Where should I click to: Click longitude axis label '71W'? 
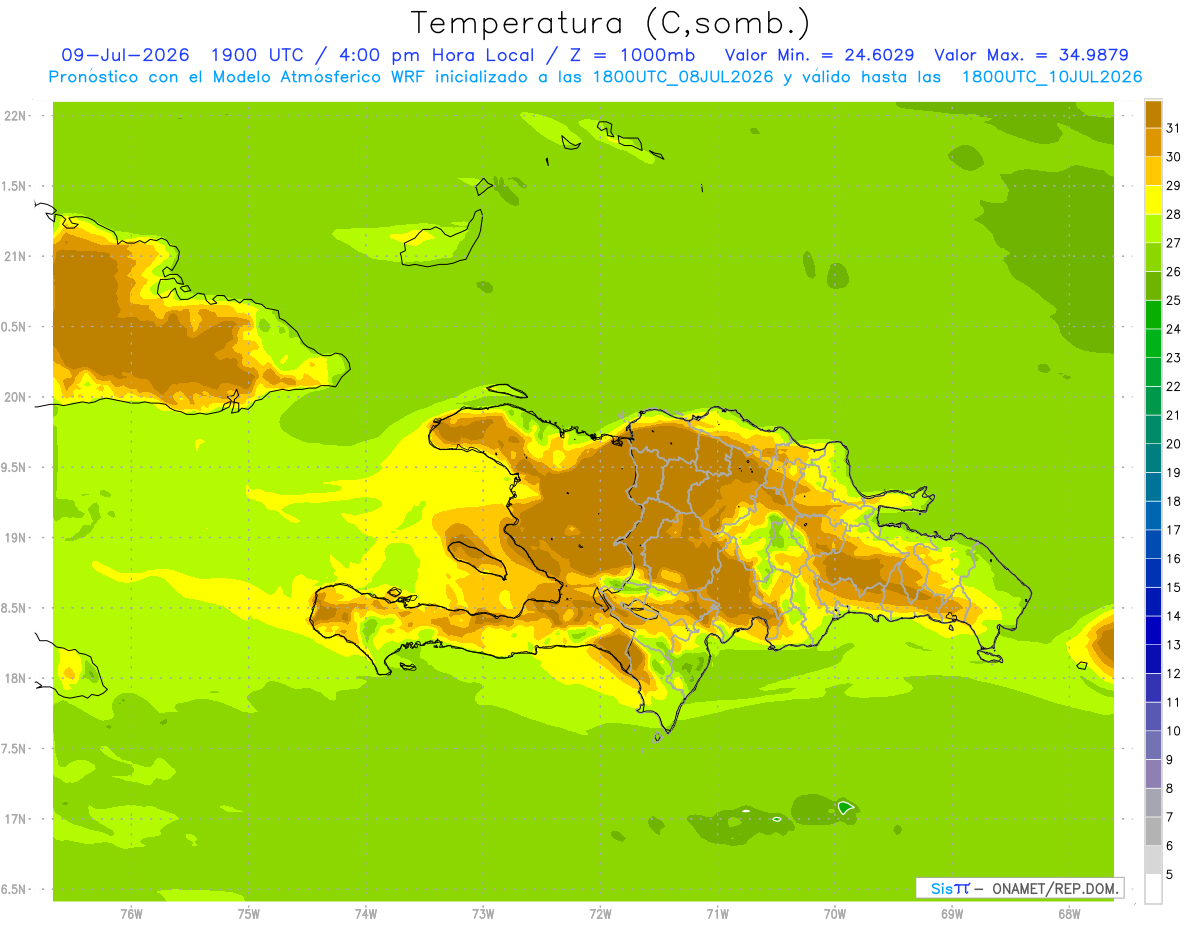(x=717, y=914)
